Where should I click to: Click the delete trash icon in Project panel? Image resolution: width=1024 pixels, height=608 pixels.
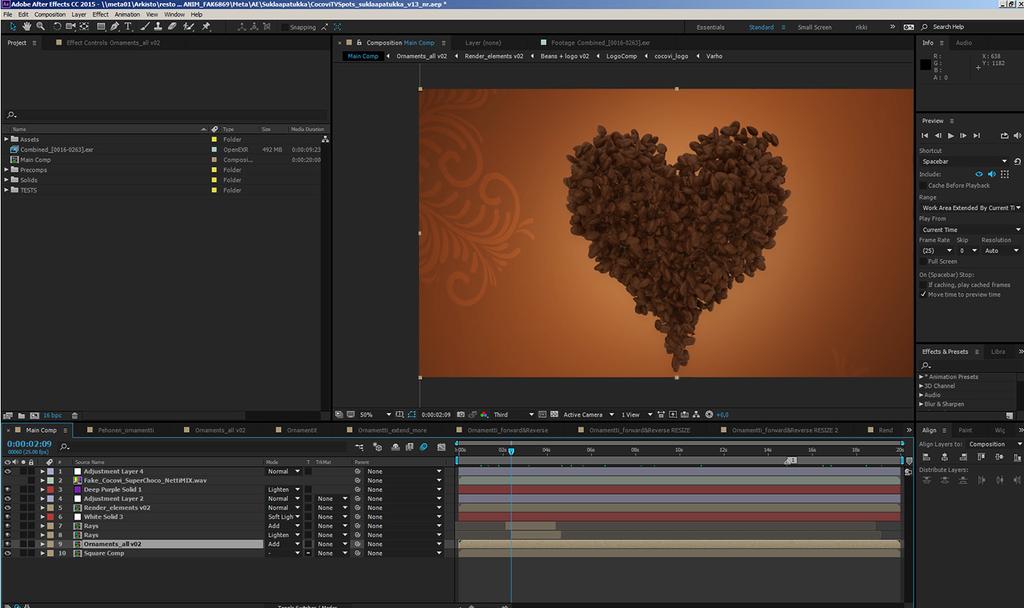pos(74,415)
